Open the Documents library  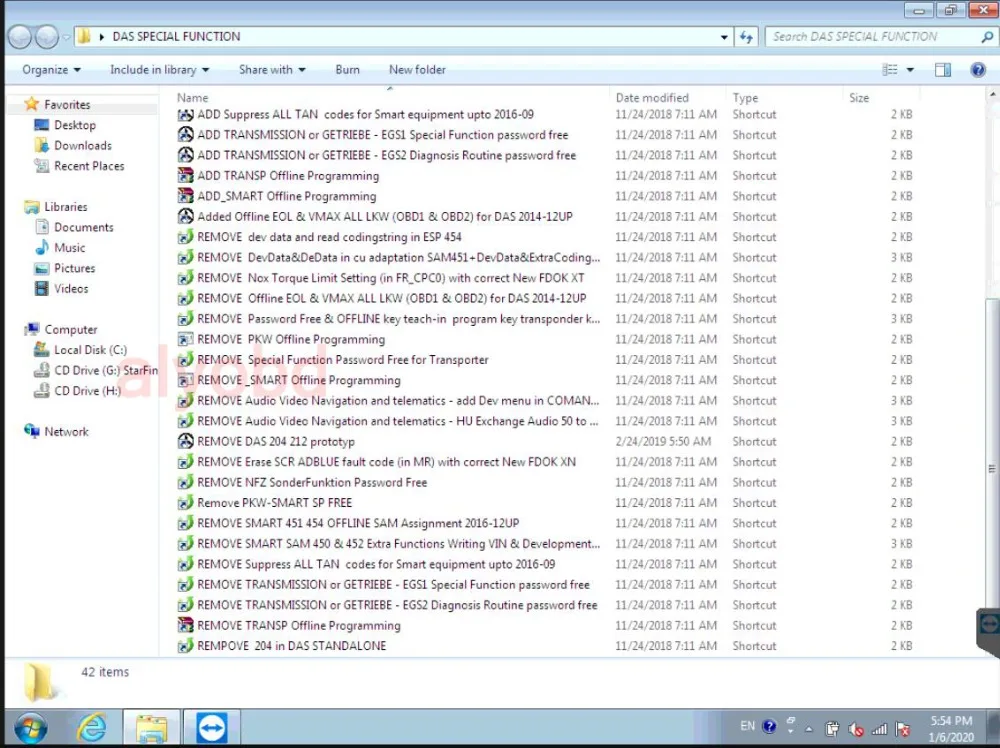tap(84, 227)
